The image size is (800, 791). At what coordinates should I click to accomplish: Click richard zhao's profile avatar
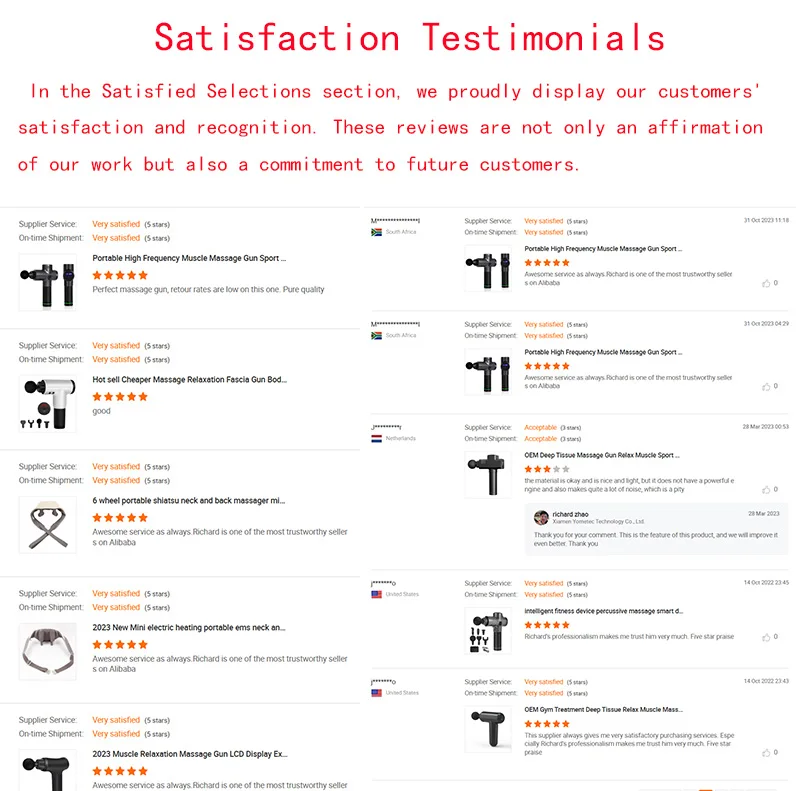click(x=541, y=517)
